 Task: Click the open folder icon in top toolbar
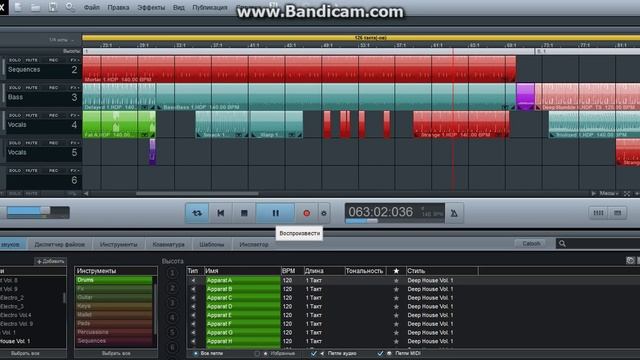point(36,7)
